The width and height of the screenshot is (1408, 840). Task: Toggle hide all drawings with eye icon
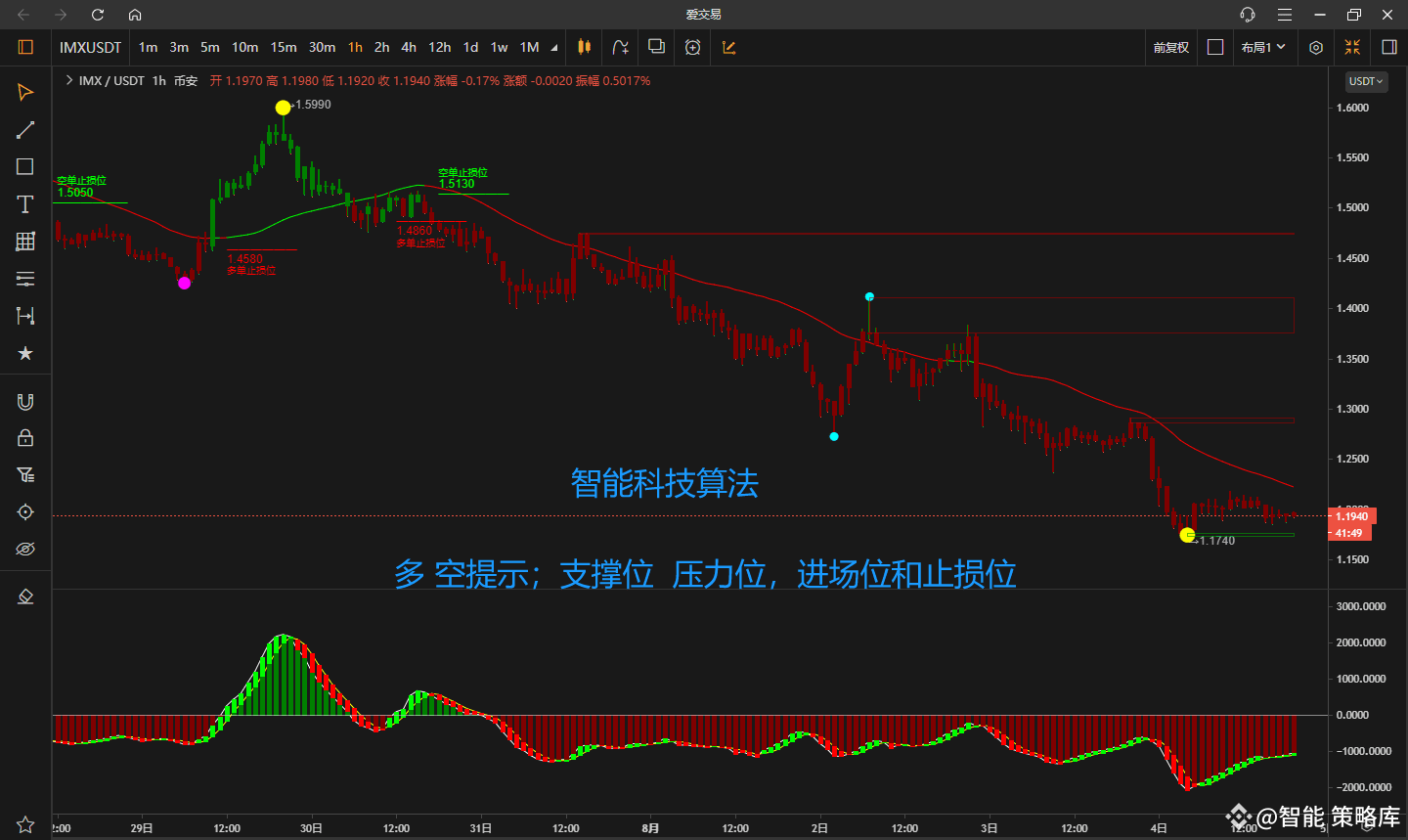pos(24,549)
